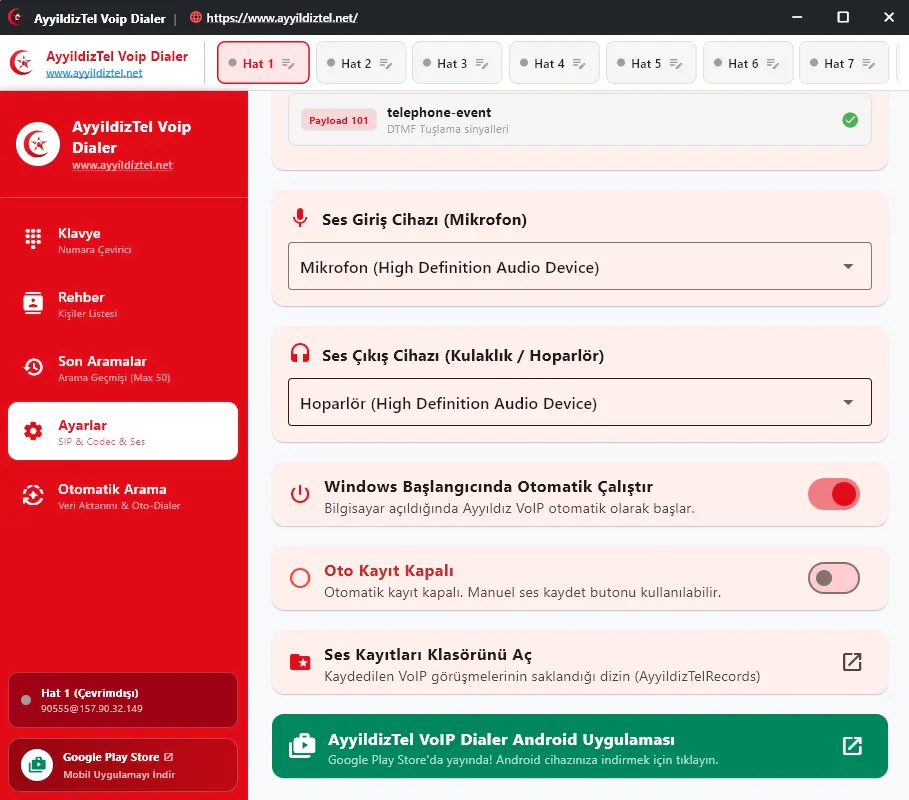Click www.ayyildiztel.net link in the header
Screen dimensions: 909x800
click(x=94, y=73)
